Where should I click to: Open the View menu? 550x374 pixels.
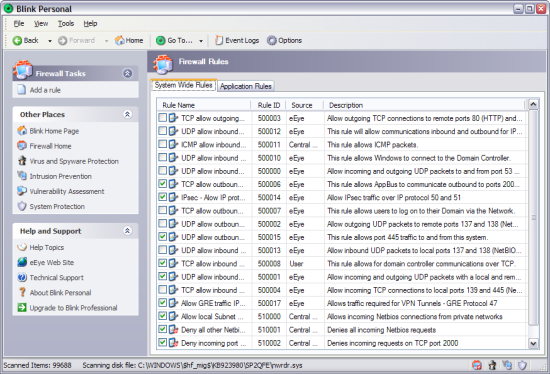[x=41, y=24]
